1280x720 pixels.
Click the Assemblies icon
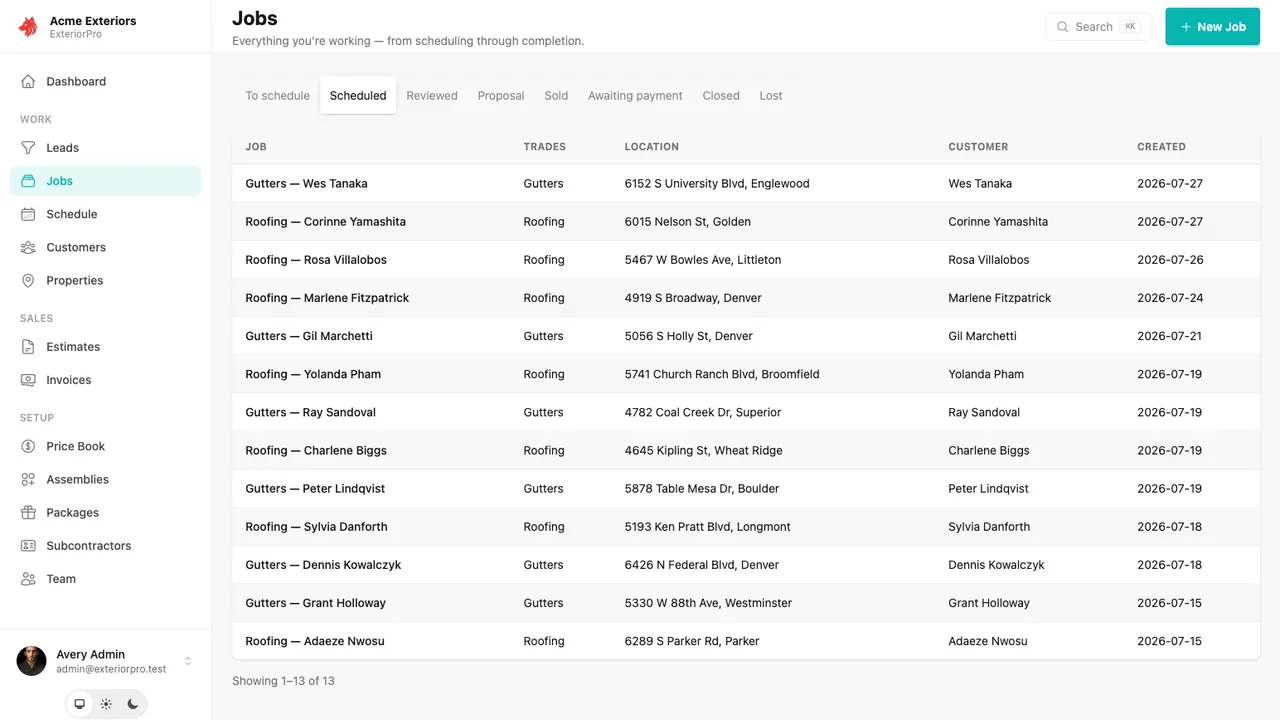coord(28,480)
